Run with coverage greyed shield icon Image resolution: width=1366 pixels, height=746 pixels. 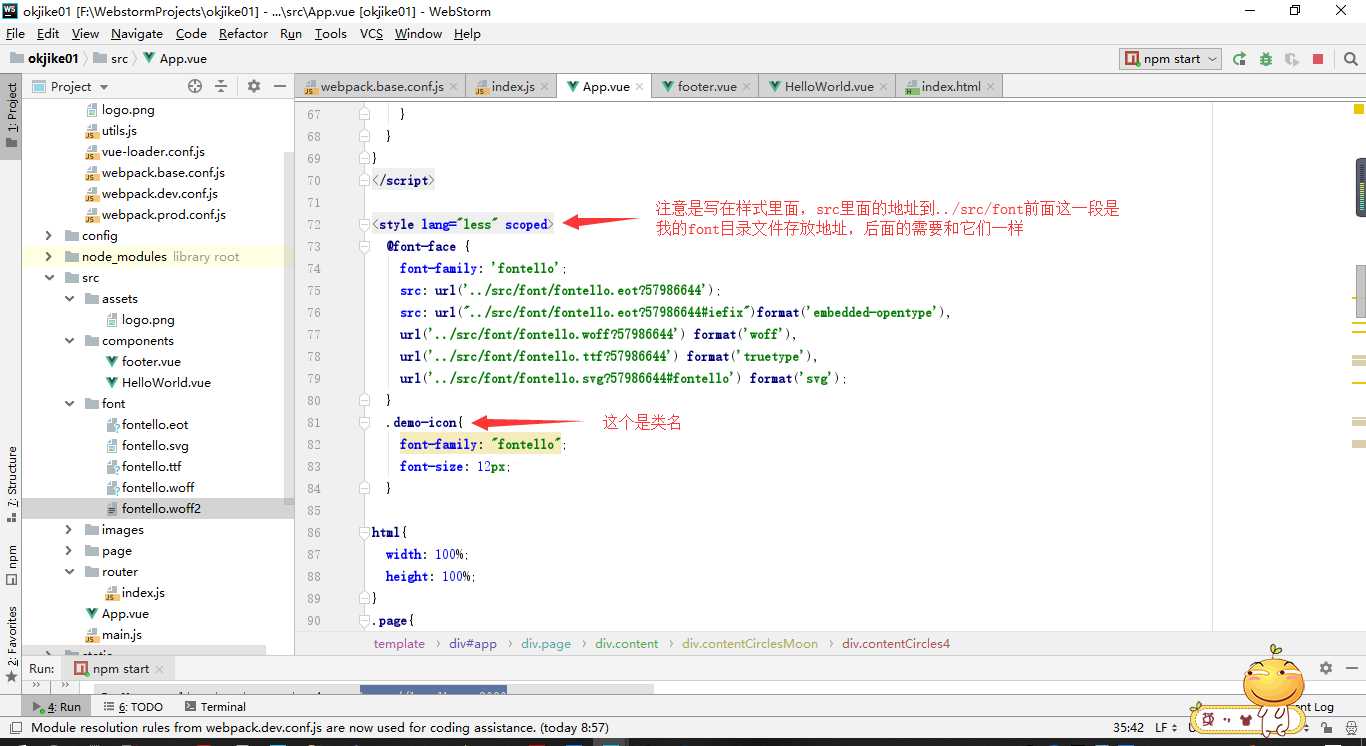[x=1292, y=59]
